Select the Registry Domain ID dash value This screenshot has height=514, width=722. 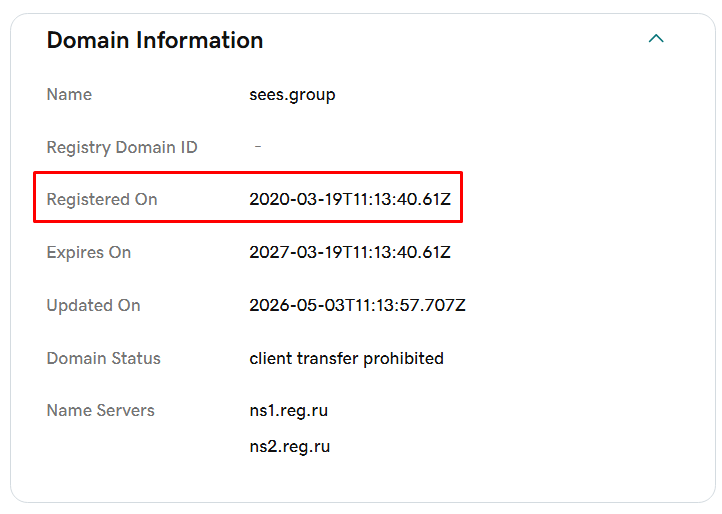tap(258, 147)
